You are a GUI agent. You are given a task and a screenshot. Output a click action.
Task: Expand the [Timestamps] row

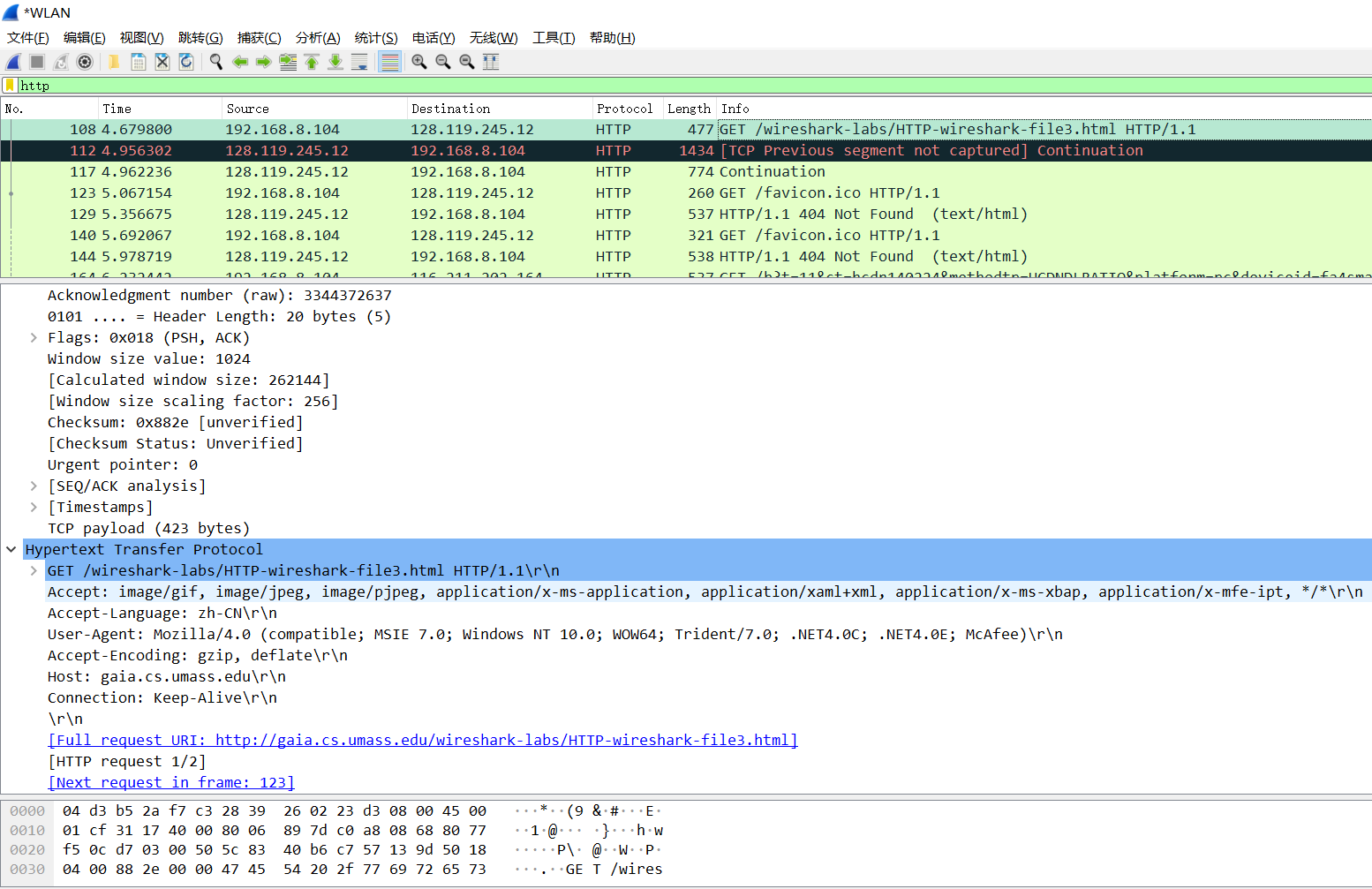(34, 508)
